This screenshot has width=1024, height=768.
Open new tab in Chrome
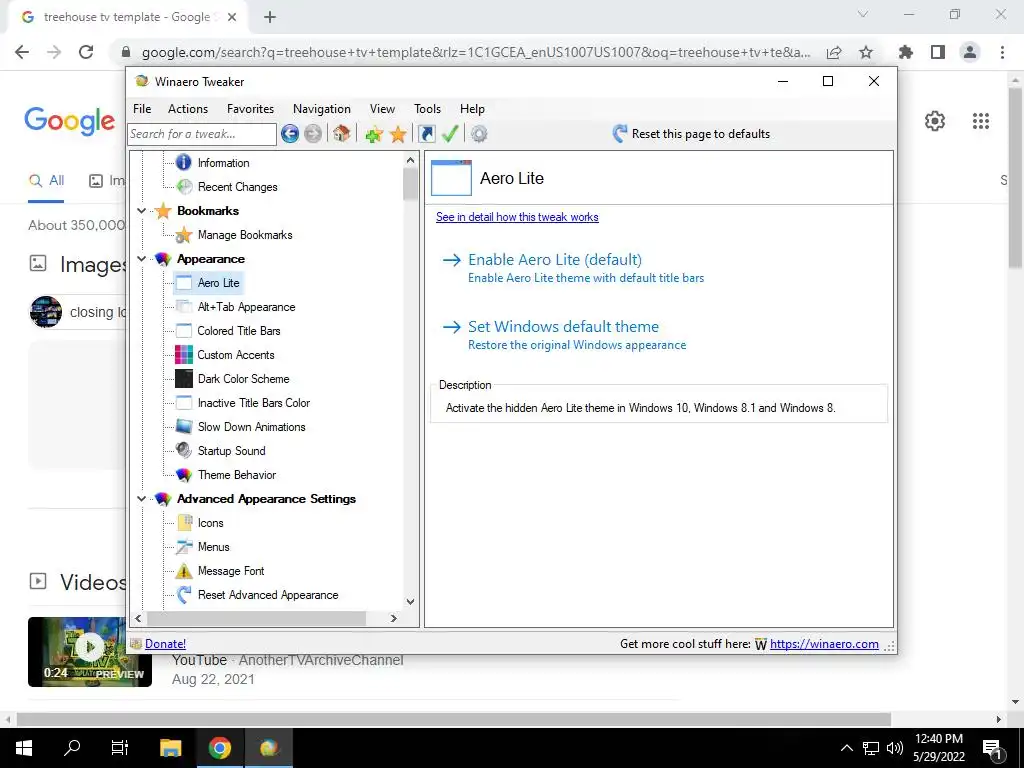pos(270,17)
